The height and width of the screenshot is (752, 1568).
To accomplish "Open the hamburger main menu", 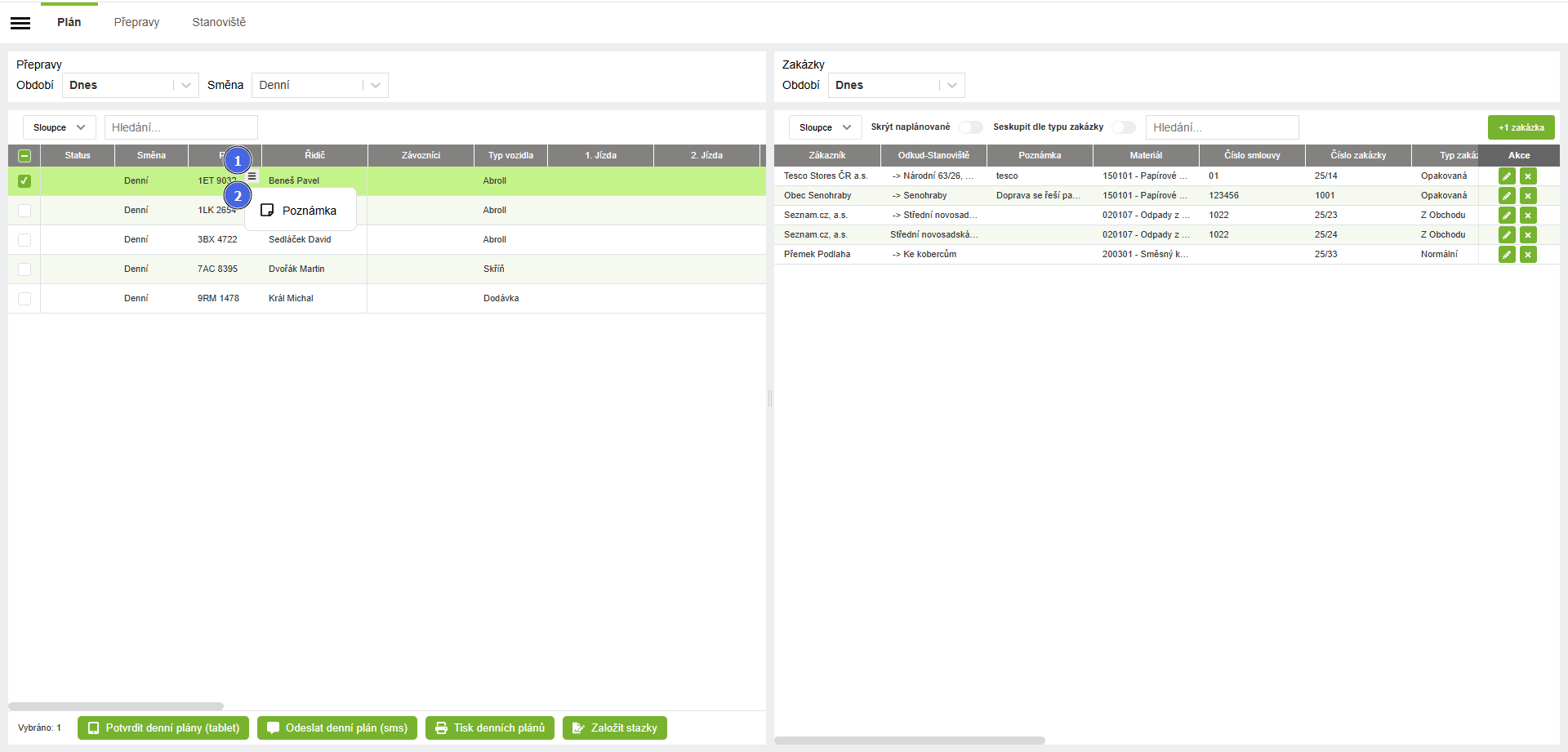I will [20, 23].
